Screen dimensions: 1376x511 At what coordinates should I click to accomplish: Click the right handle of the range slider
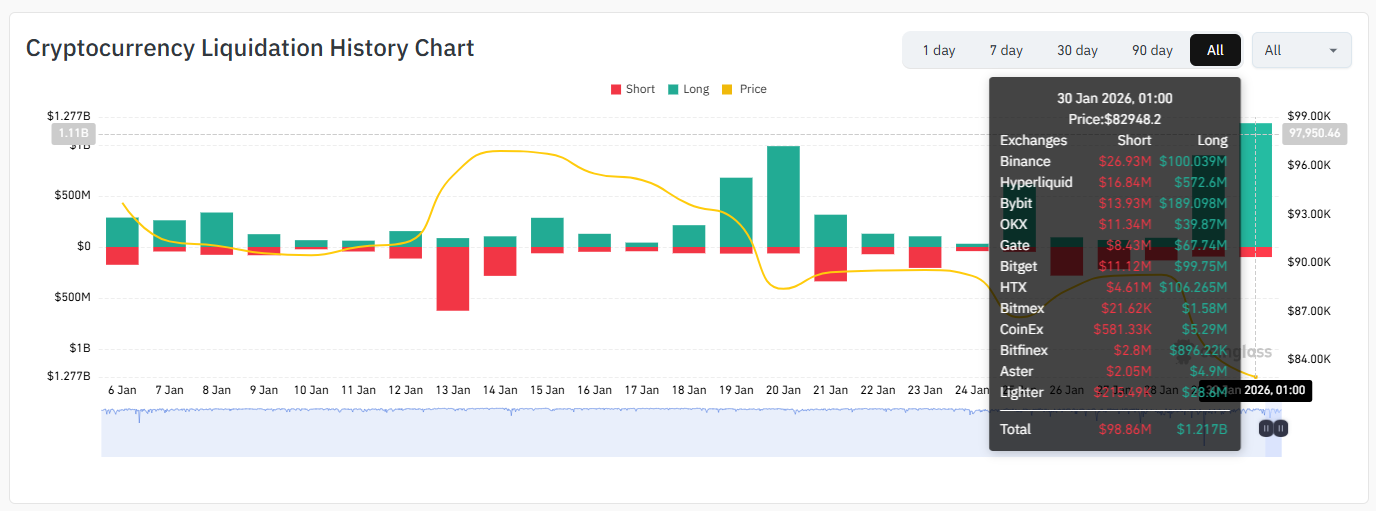(1281, 428)
